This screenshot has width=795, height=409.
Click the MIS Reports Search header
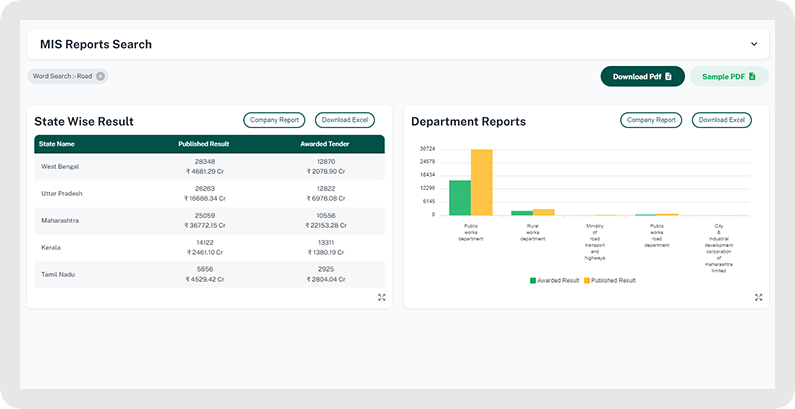(96, 44)
